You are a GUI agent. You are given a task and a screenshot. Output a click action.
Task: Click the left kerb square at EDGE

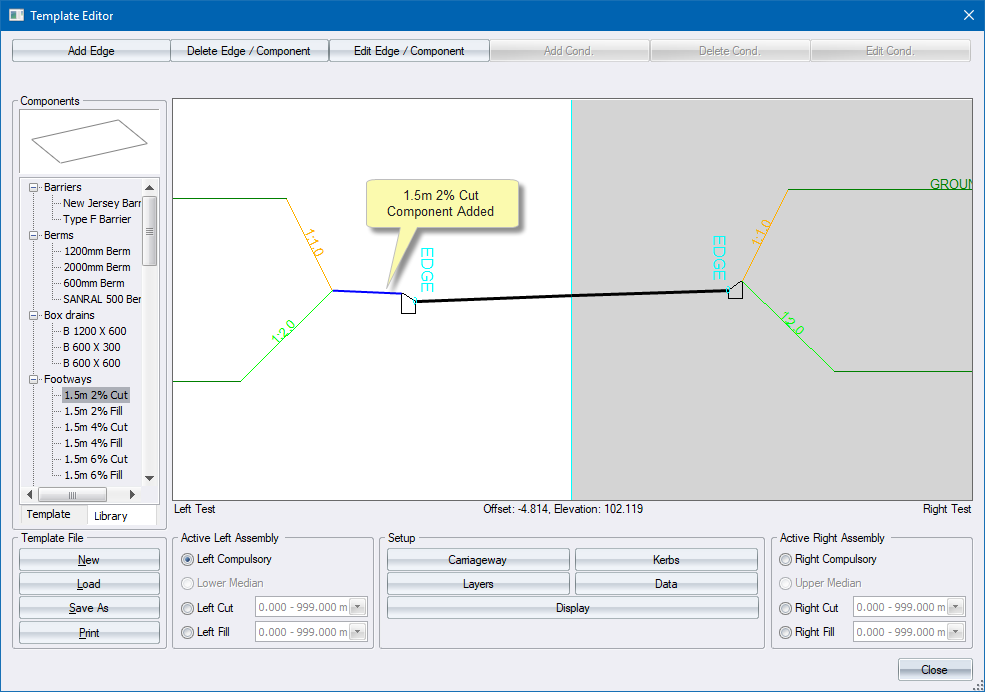(408, 305)
